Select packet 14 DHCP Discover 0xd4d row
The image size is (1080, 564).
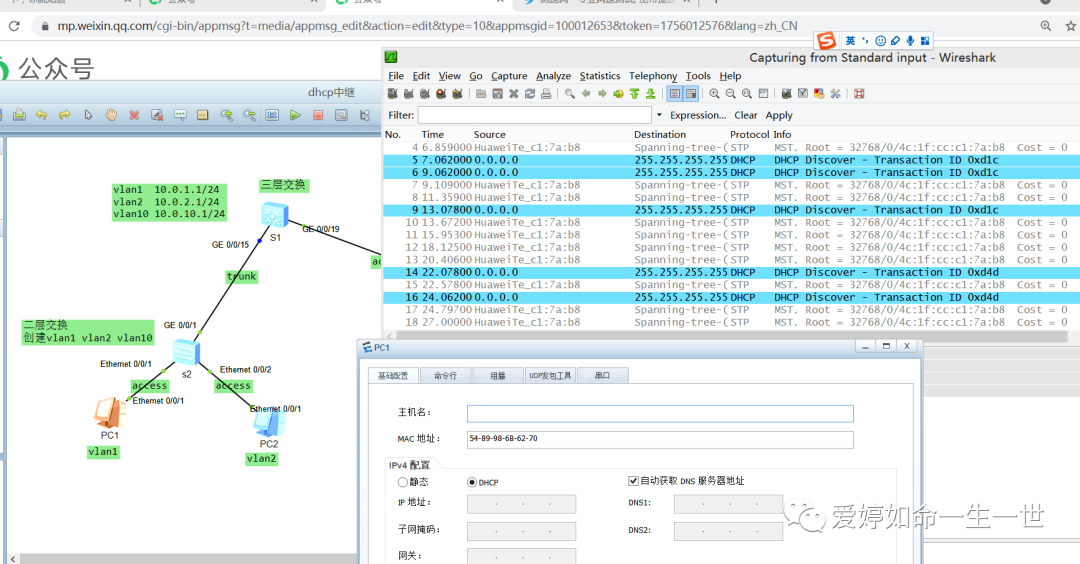point(731,272)
